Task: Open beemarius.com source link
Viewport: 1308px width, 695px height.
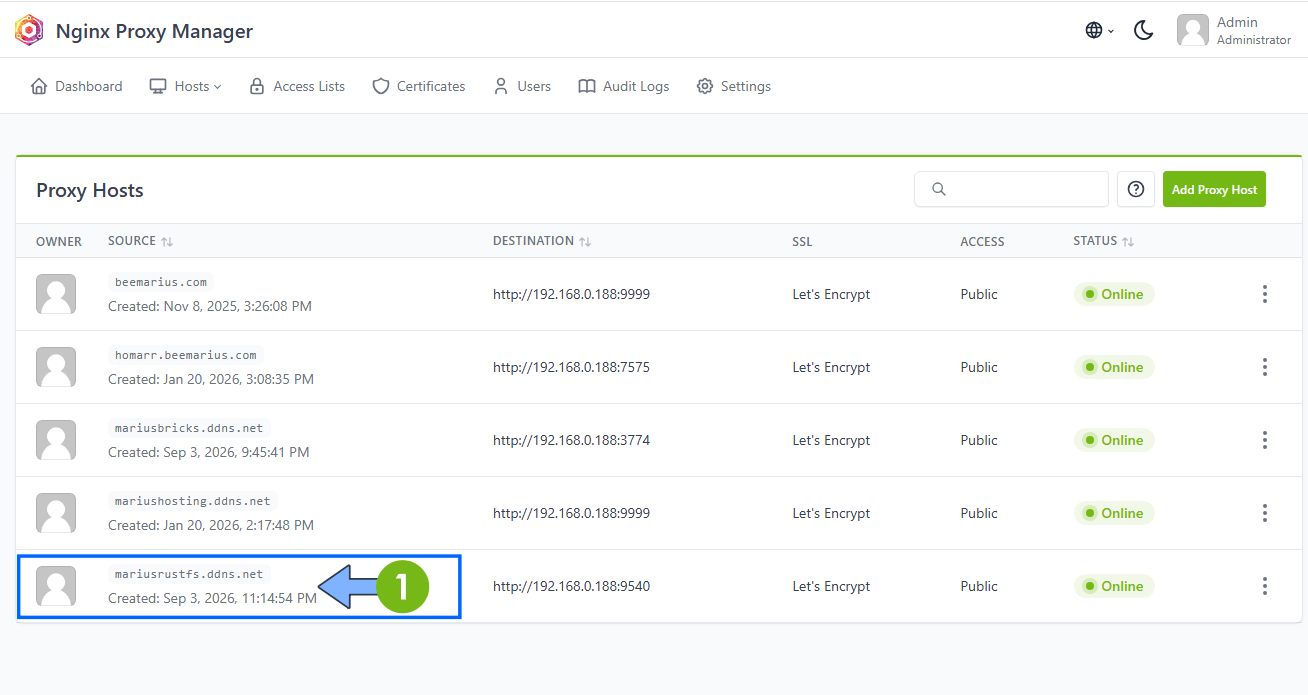Action: (161, 282)
